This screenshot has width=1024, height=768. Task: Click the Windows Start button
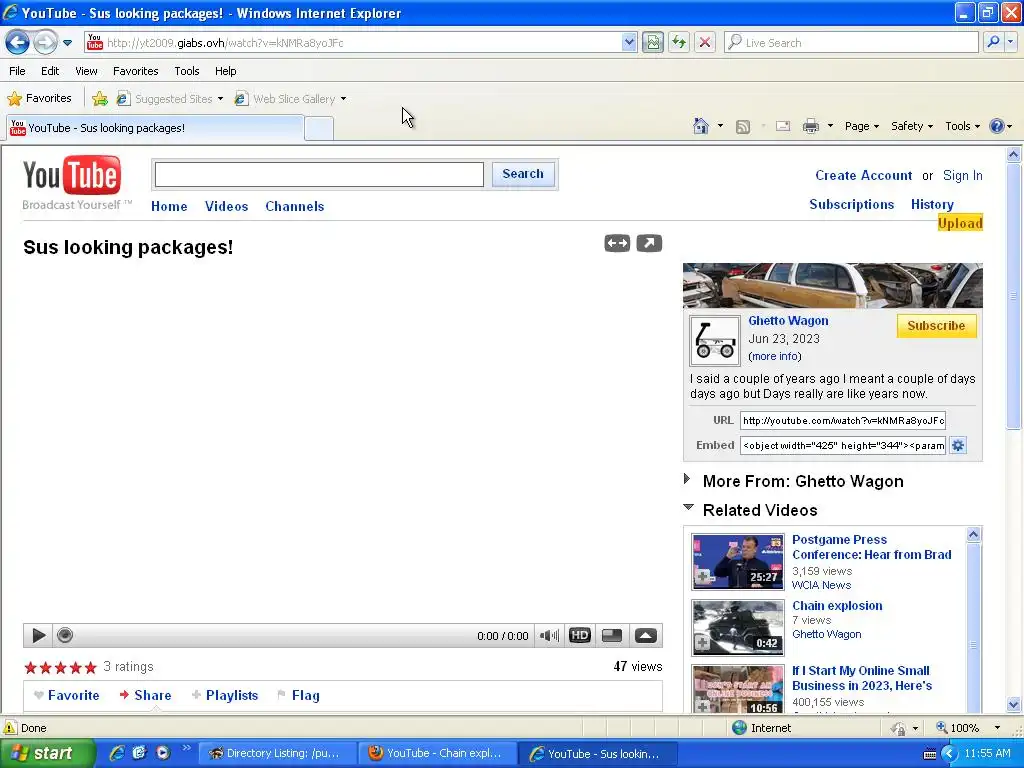pyautogui.click(x=46, y=753)
